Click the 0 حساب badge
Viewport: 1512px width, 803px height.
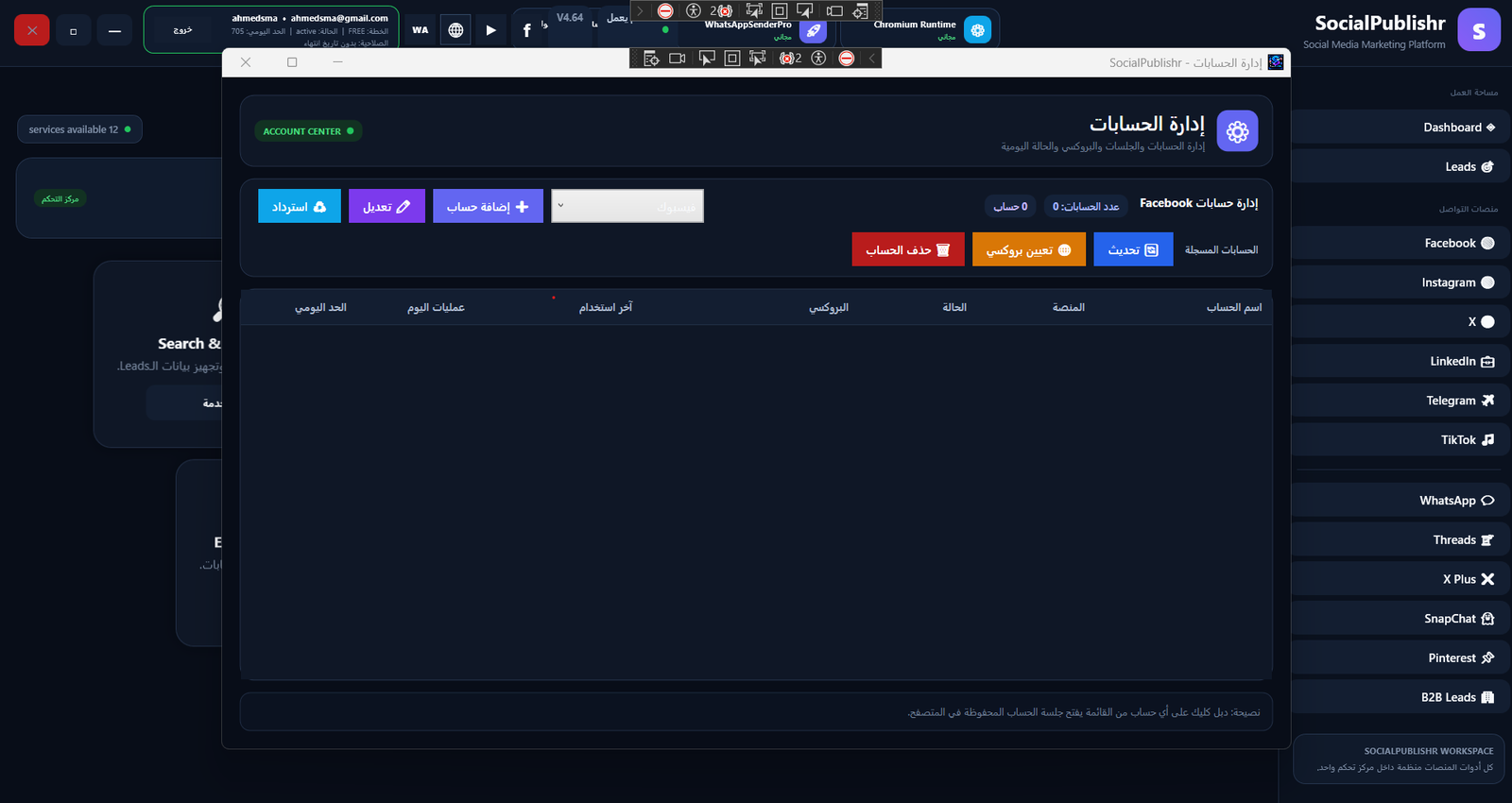click(1010, 206)
